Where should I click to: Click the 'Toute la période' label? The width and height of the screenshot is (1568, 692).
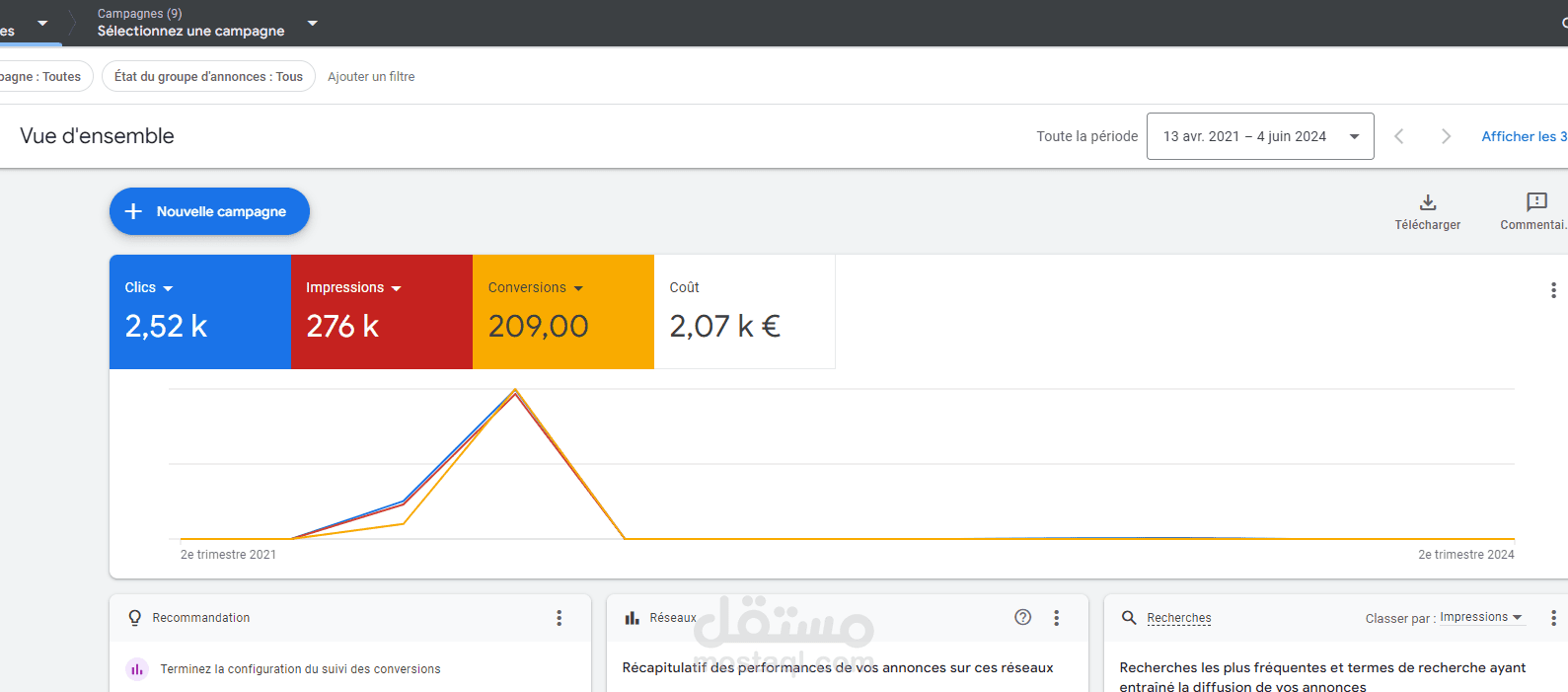(1086, 136)
